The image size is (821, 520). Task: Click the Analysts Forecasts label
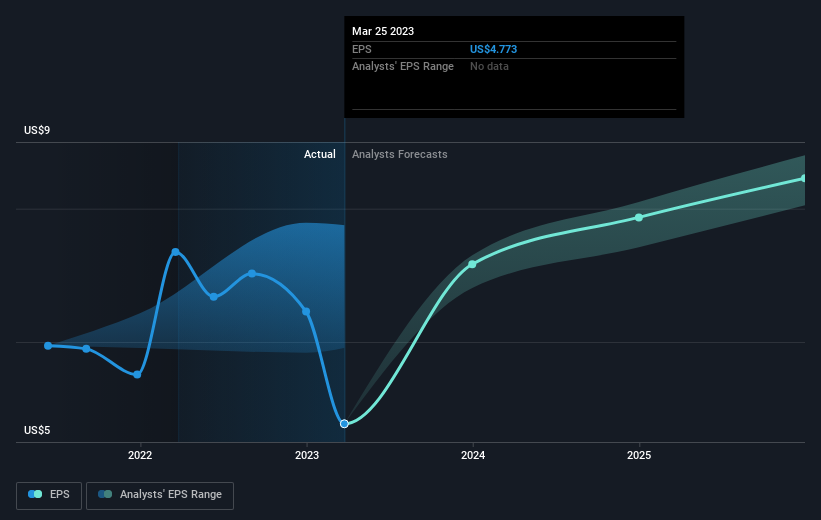point(400,154)
